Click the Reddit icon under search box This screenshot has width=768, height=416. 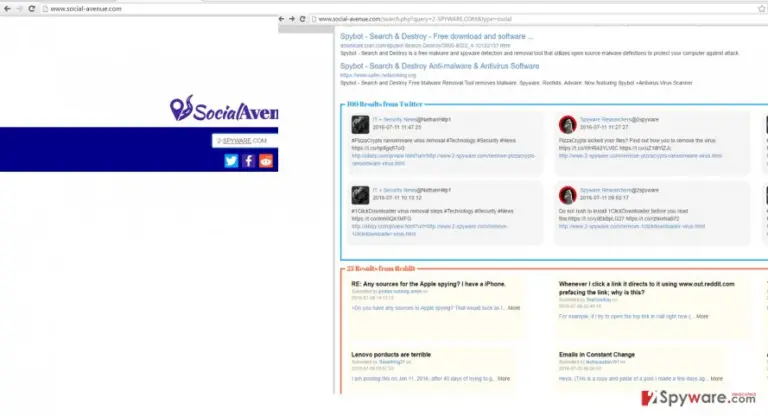[x=266, y=161]
